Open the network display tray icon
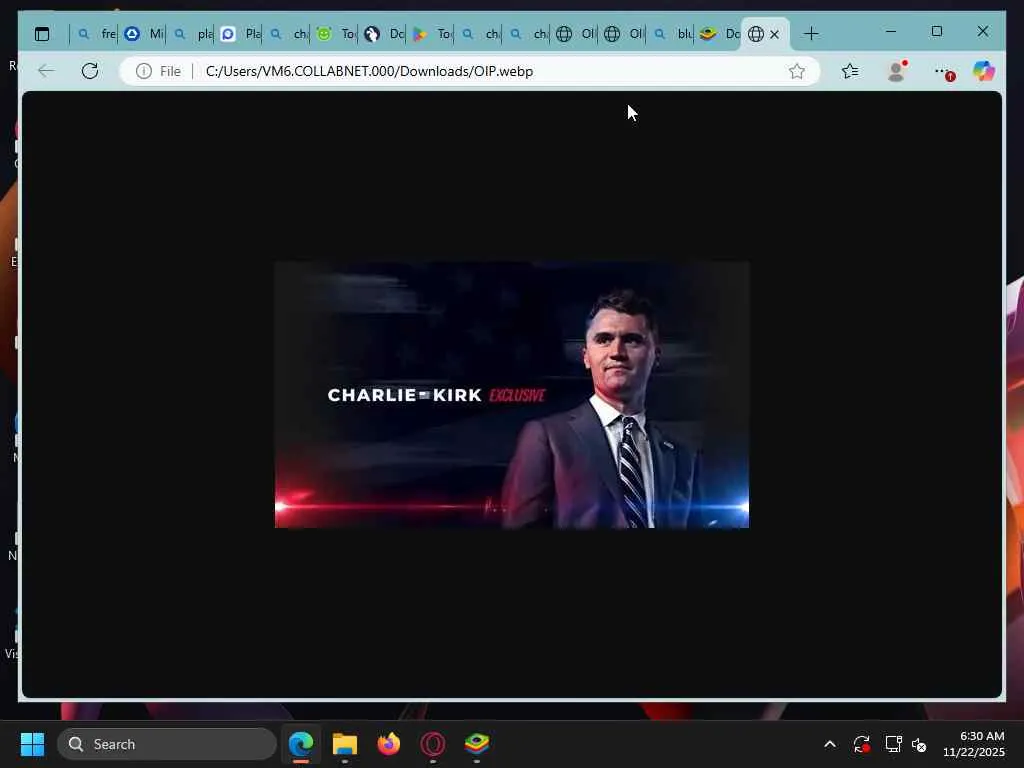 893,744
